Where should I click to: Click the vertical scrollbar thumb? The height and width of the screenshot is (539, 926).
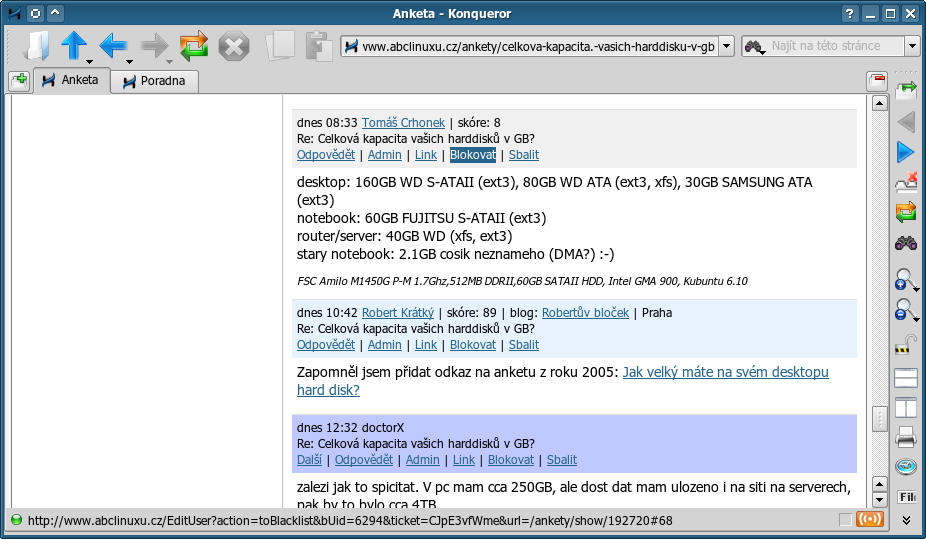(879, 419)
